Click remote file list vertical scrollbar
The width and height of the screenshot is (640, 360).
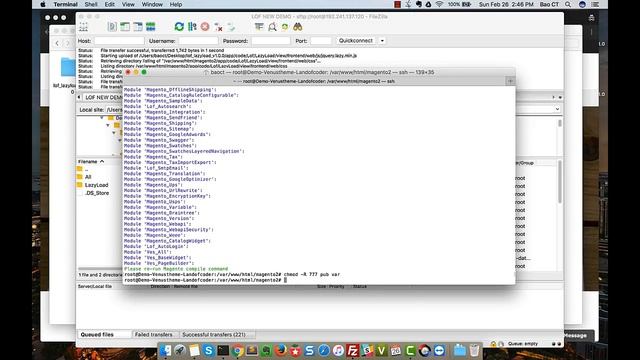560,182
